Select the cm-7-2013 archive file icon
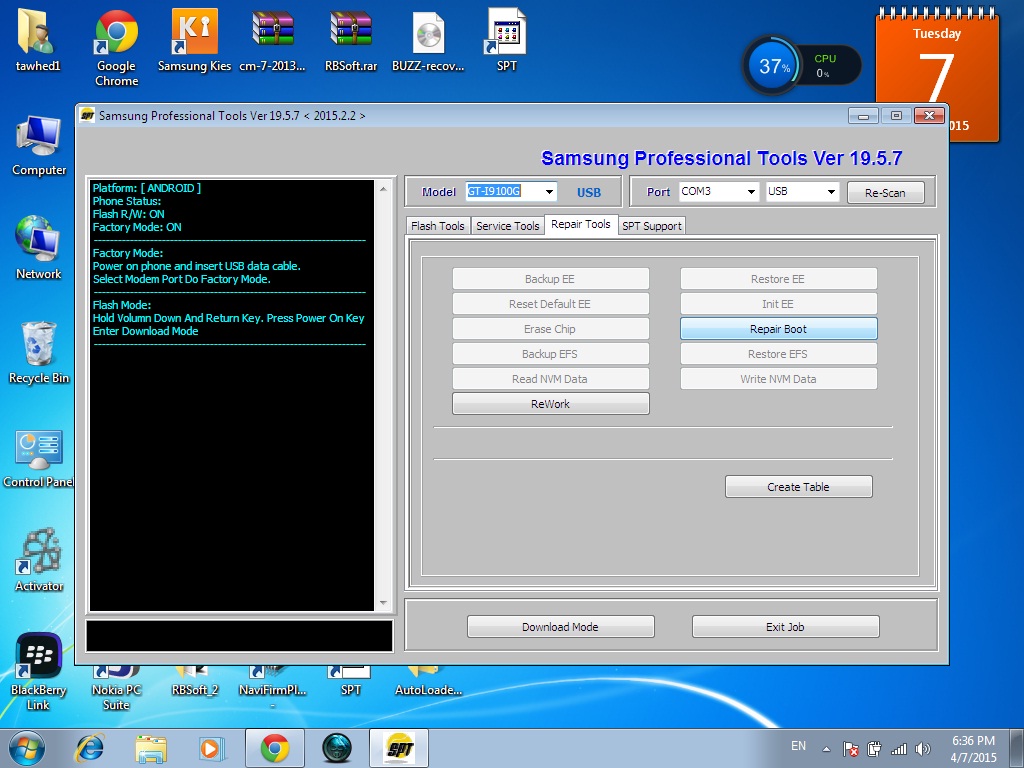Screen dimensions: 1024x768 point(272,39)
